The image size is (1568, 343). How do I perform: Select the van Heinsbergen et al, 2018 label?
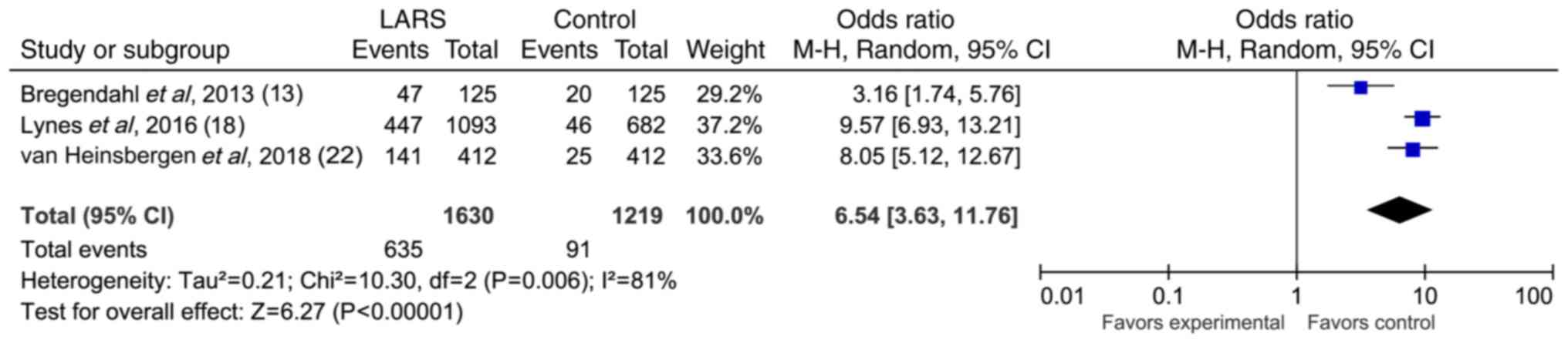pyautogui.click(x=191, y=156)
